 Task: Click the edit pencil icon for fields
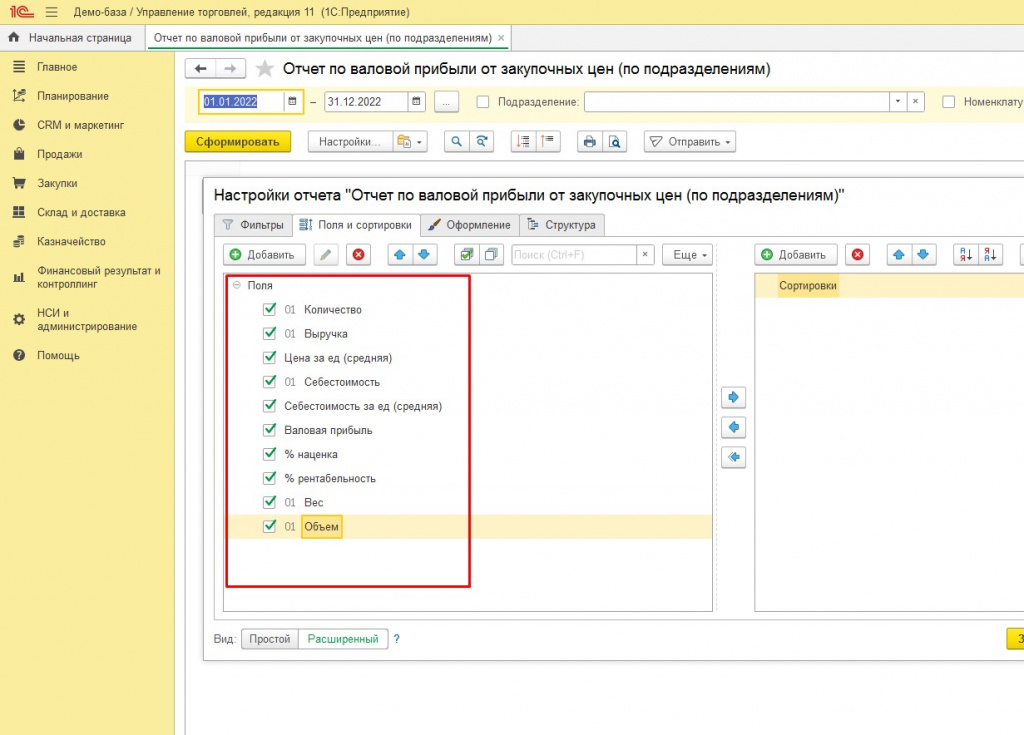coord(326,255)
